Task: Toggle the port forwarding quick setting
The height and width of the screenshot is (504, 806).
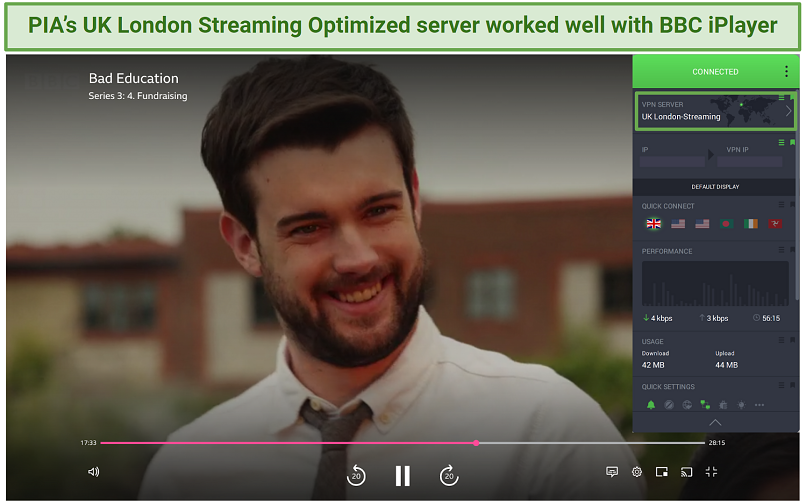Action: [x=705, y=405]
